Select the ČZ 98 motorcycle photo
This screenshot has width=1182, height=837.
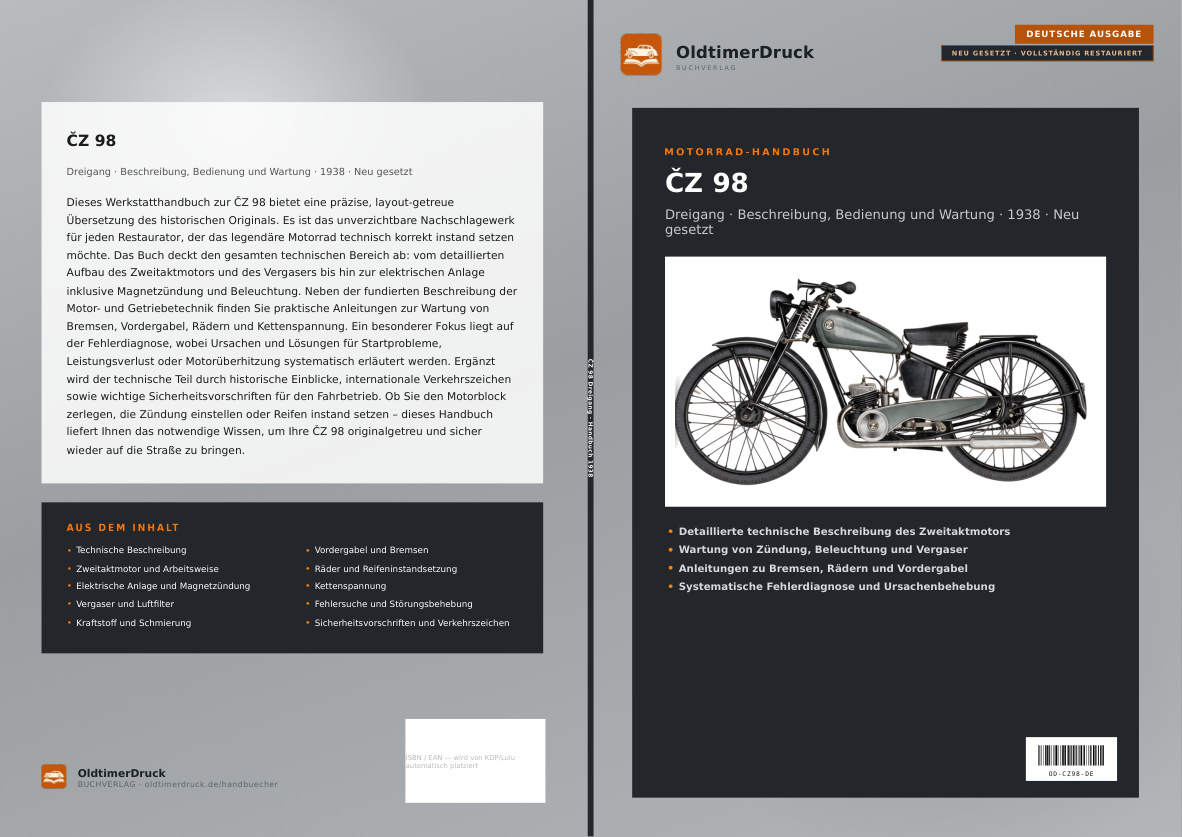point(885,382)
